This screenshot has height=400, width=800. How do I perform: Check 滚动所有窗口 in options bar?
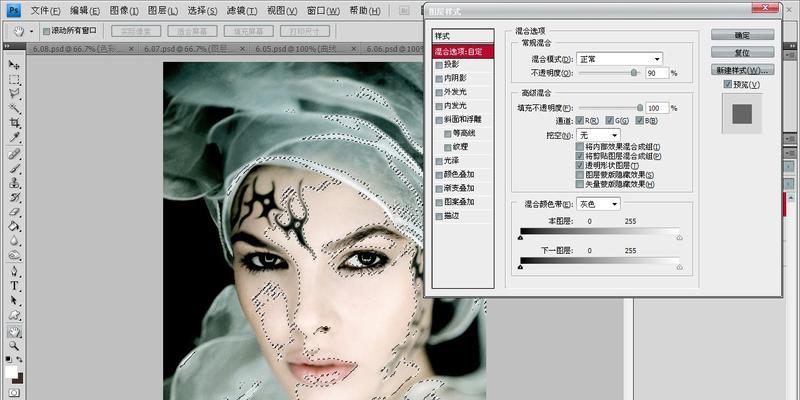coord(46,31)
